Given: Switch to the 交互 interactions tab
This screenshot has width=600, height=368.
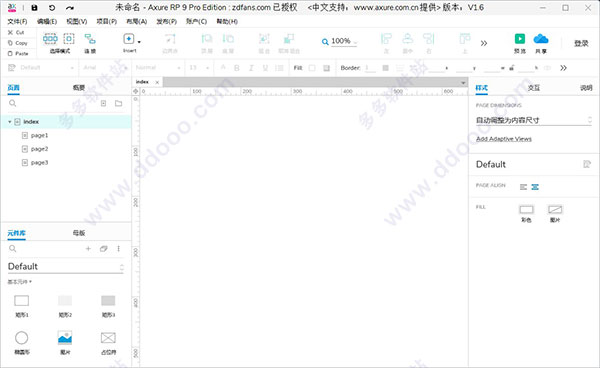Looking at the screenshot, I should coord(533,88).
